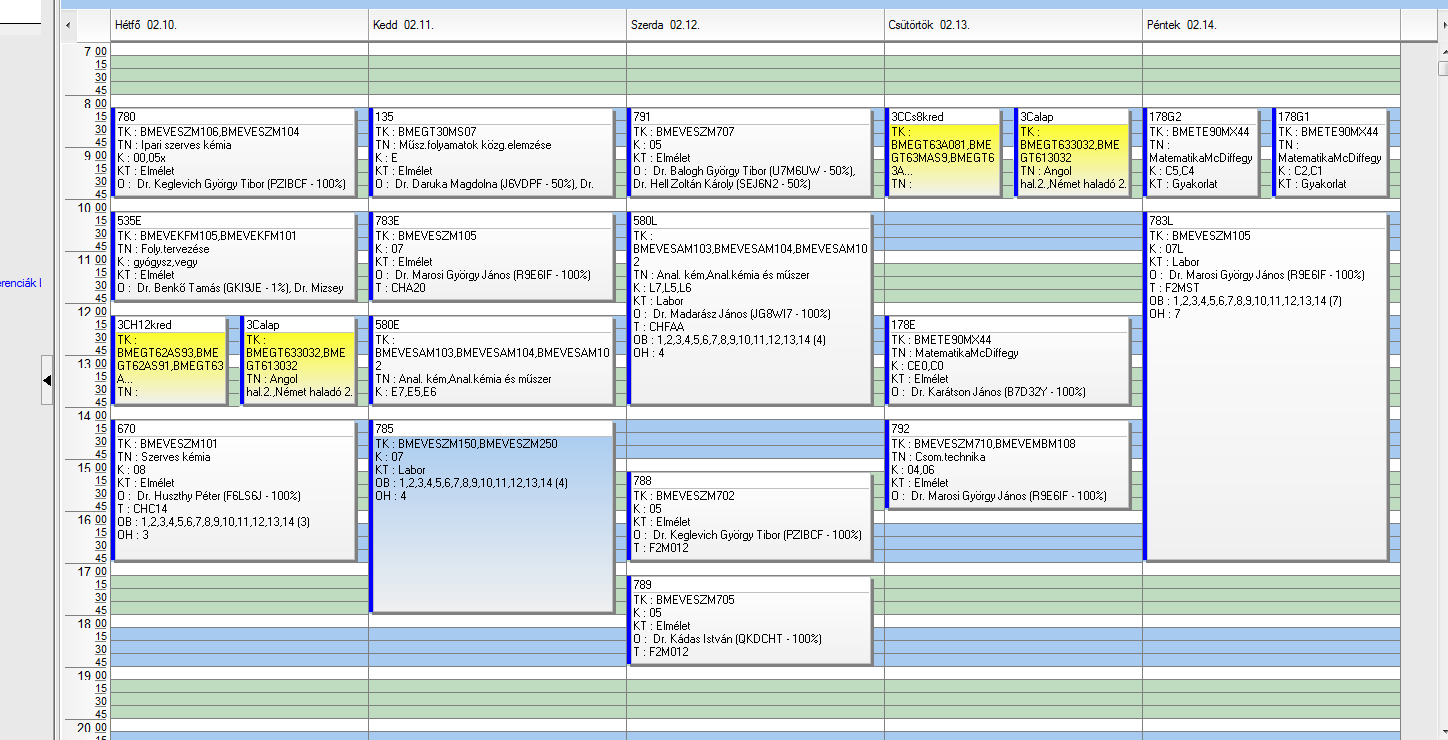This screenshot has width=1448, height=740.
Task: Select the Csütörtök 02.13. day header
Action: point(1013,25)
